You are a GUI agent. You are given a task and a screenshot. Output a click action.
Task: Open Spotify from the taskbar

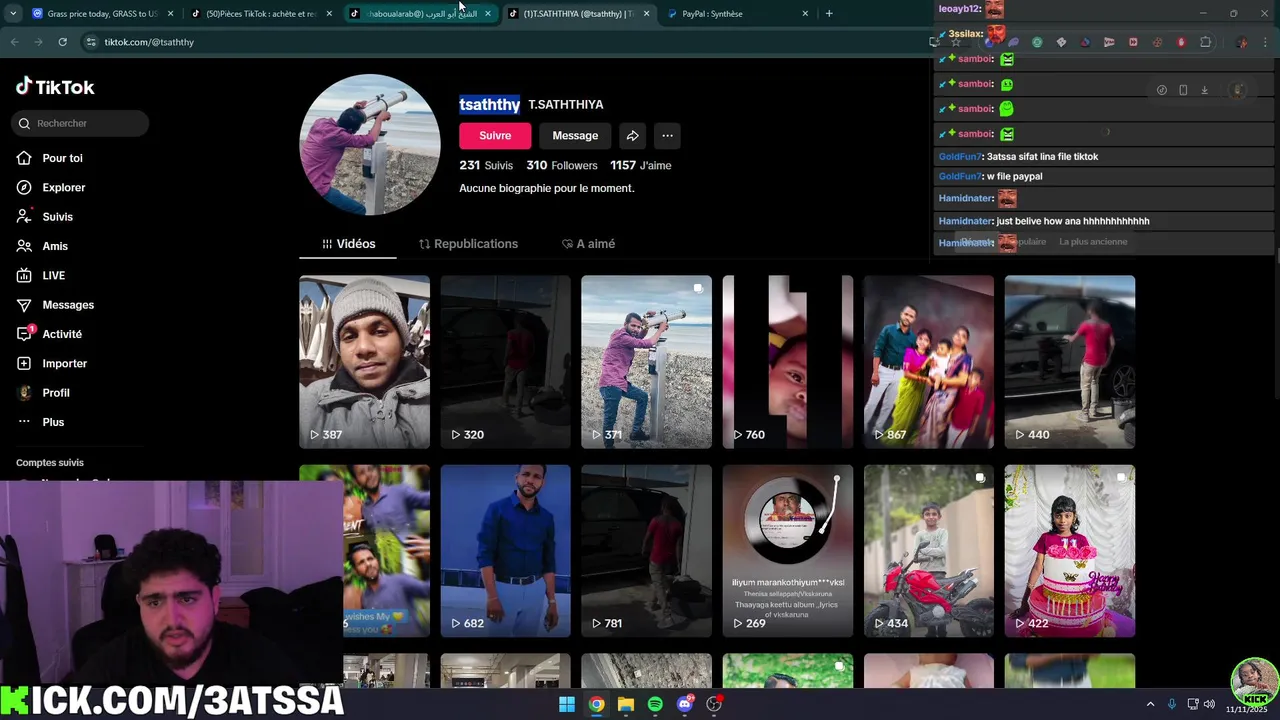point(655,704)
